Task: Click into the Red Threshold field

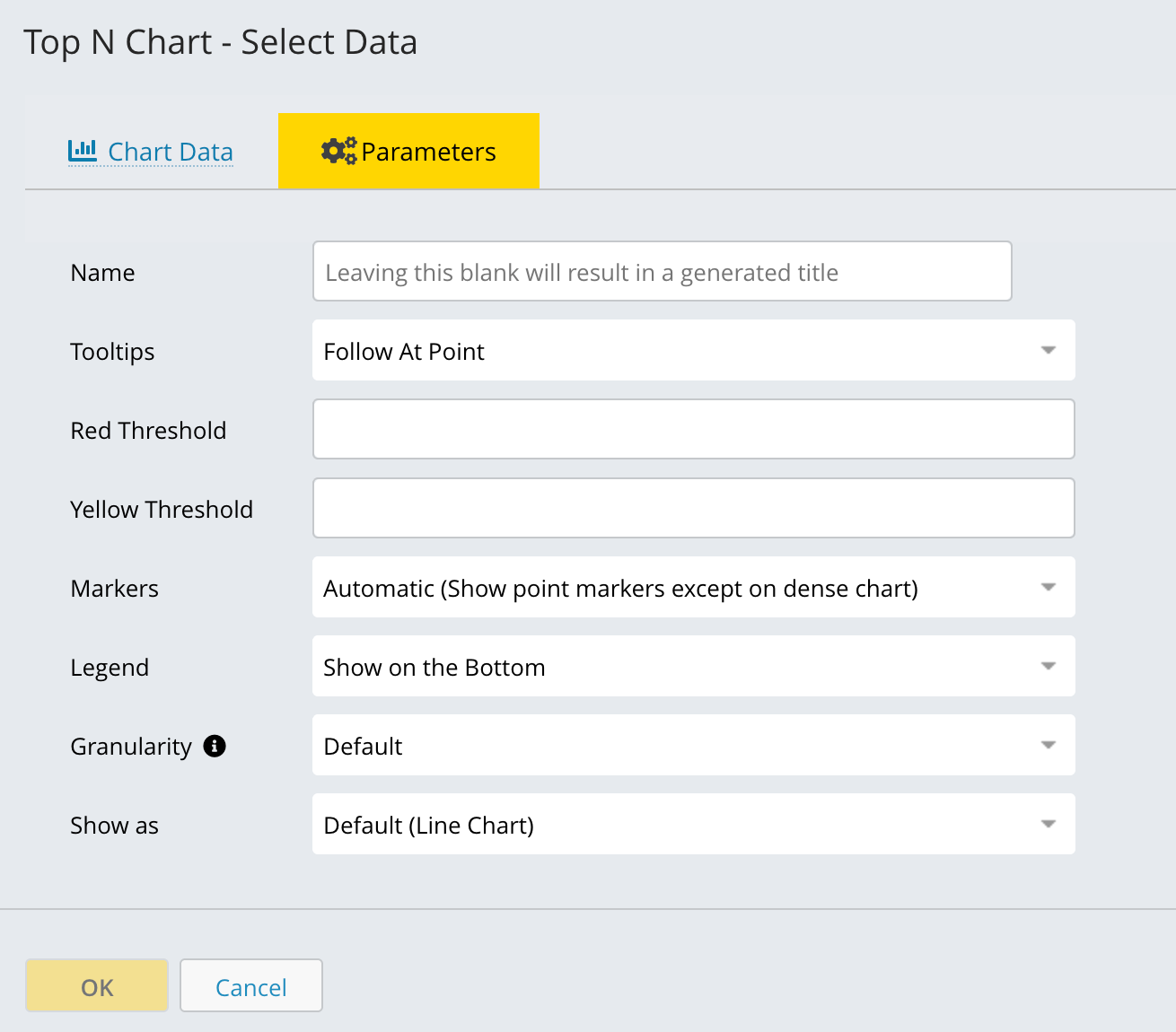Action: [x=693, y=430]
